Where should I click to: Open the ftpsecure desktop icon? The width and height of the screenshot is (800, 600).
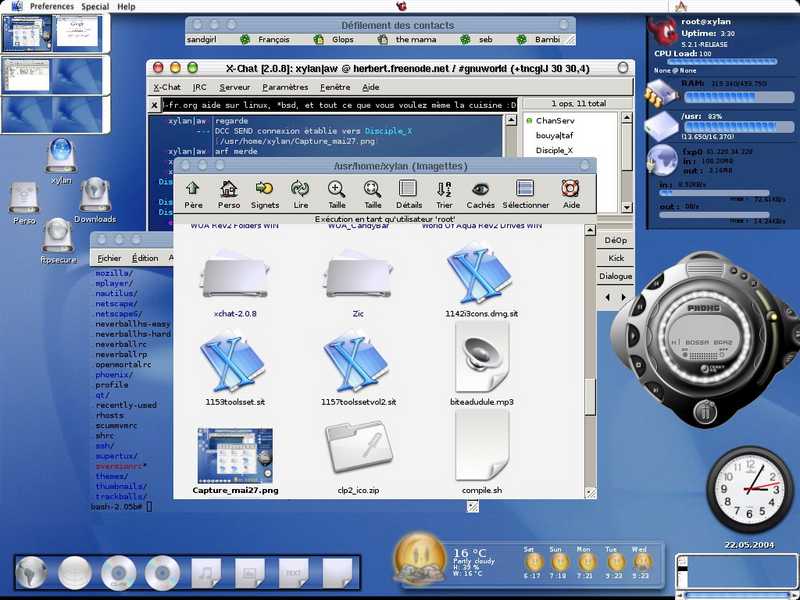click(58, 237)
